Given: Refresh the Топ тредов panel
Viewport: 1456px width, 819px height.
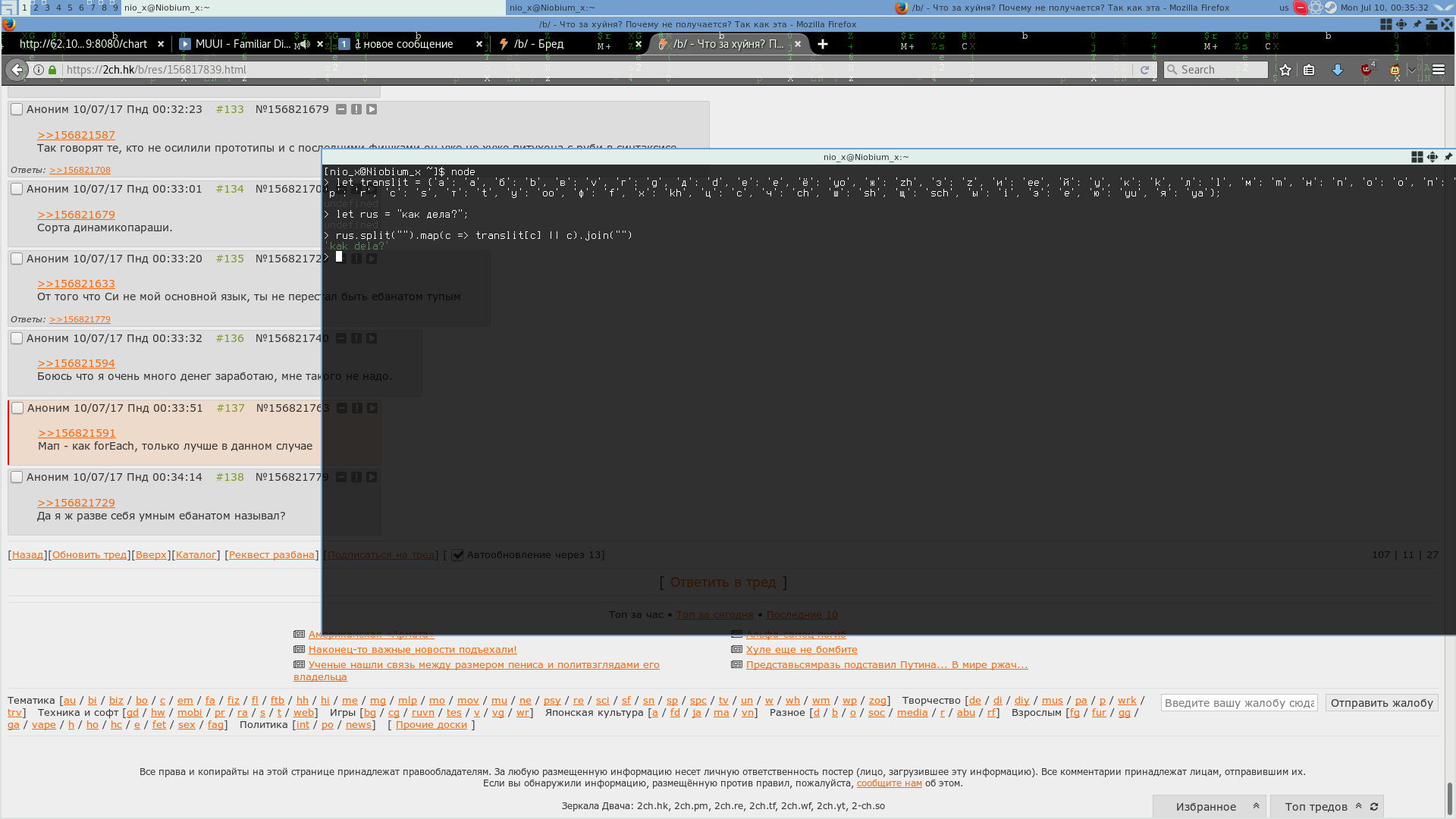Looking at the screenshot, I should 1374,806.
